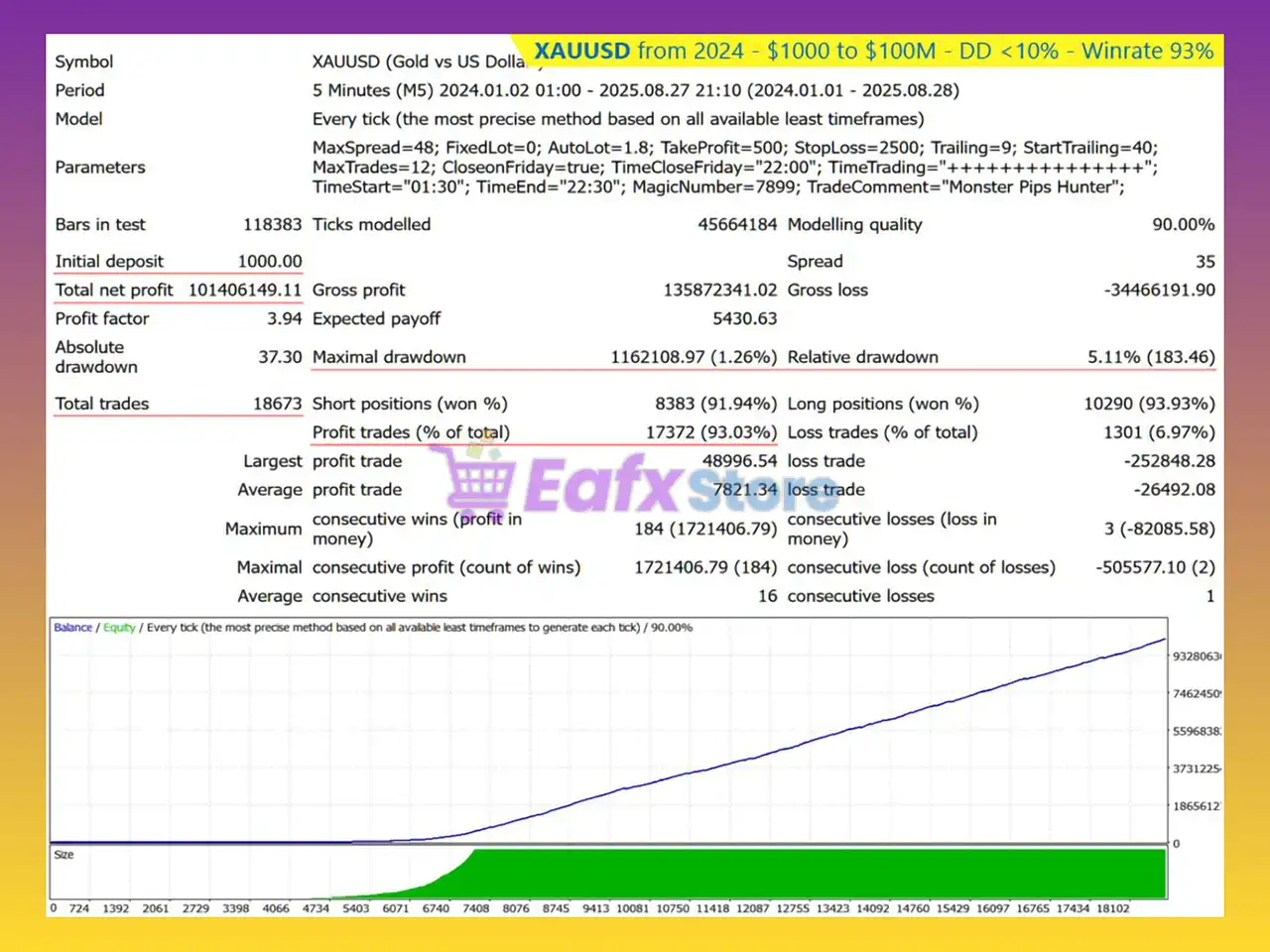Screen dimensions: 1270x952
Task: Select the Modelling quality 90.00% value
Action: [1183, 225]
